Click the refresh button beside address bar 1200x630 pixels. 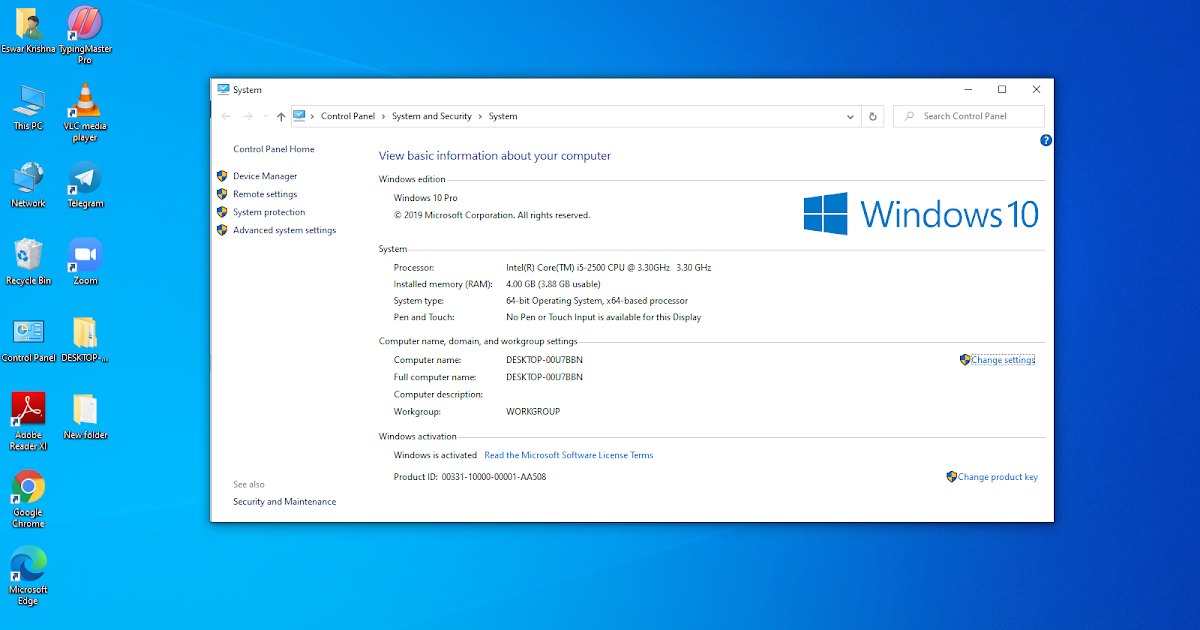coord(873,116)
